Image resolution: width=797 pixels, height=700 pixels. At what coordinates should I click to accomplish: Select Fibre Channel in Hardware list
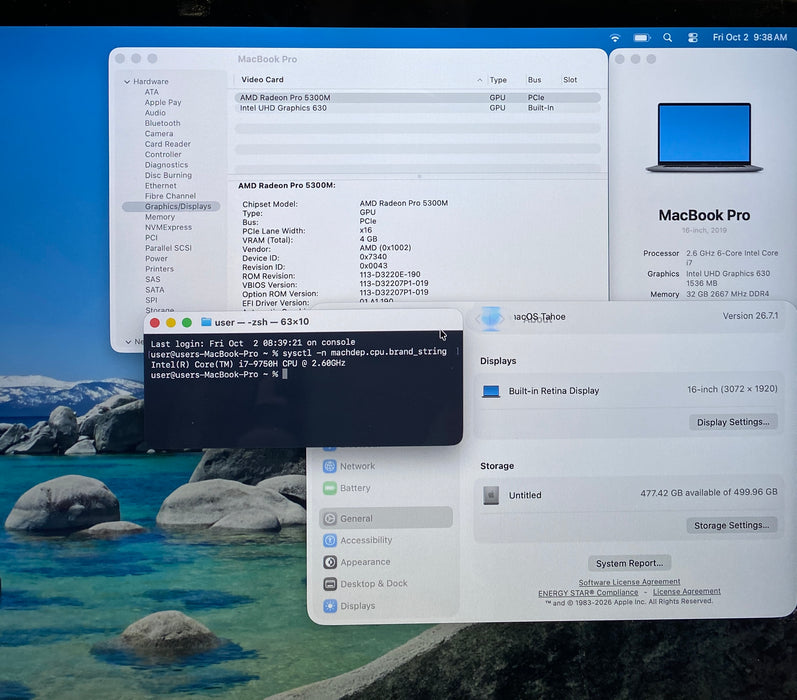(x=170, y=196)
